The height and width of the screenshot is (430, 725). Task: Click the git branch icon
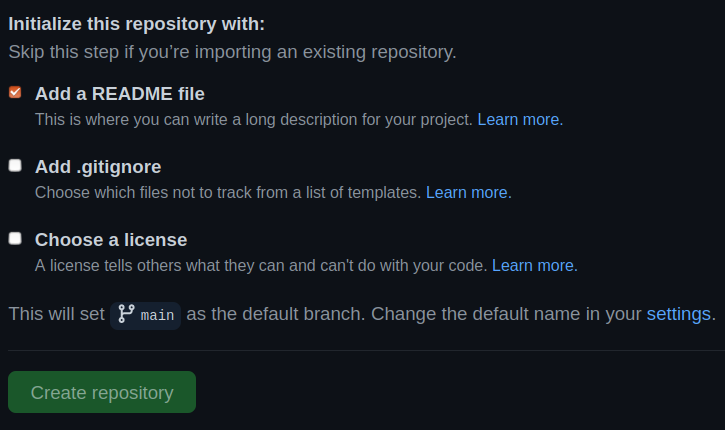click(126, 314)
